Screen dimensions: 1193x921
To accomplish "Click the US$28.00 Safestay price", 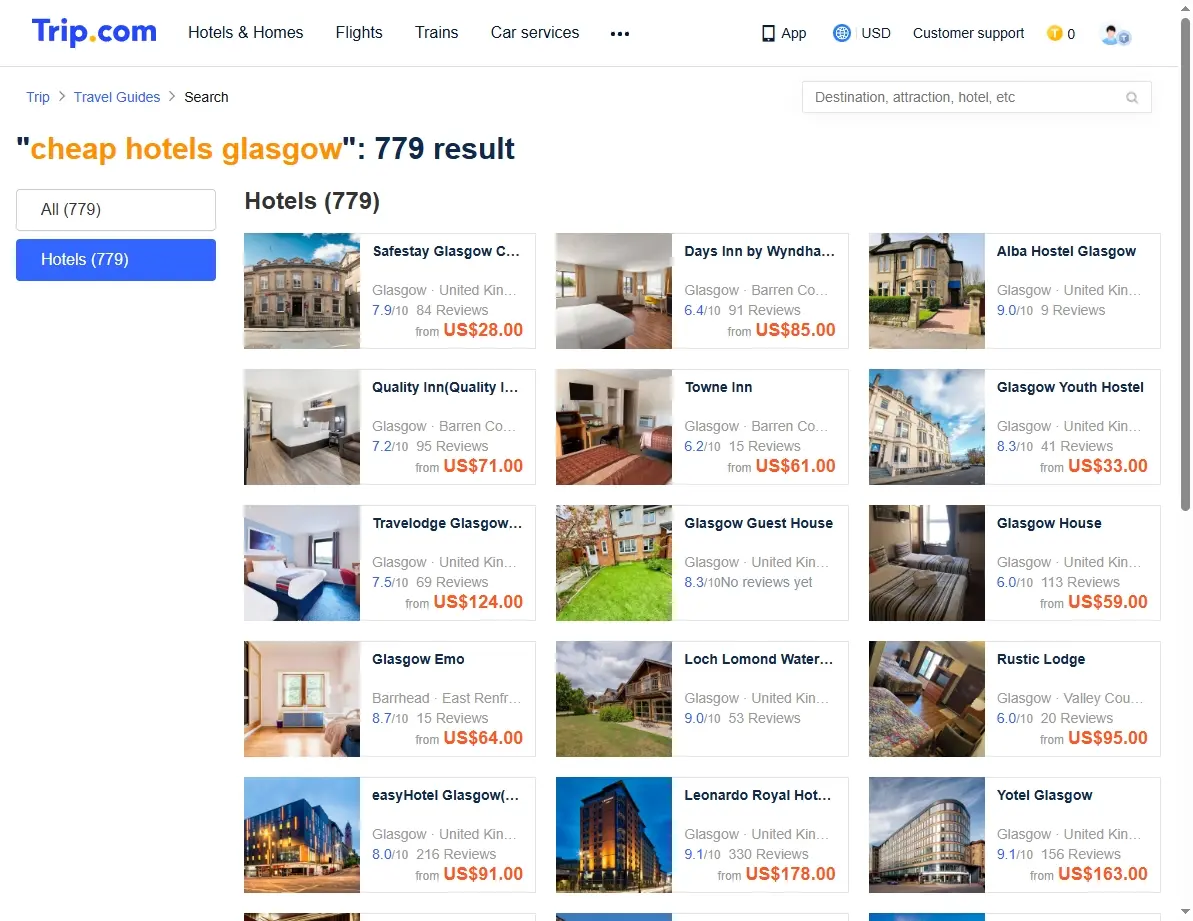I will [x=483, y=330].
